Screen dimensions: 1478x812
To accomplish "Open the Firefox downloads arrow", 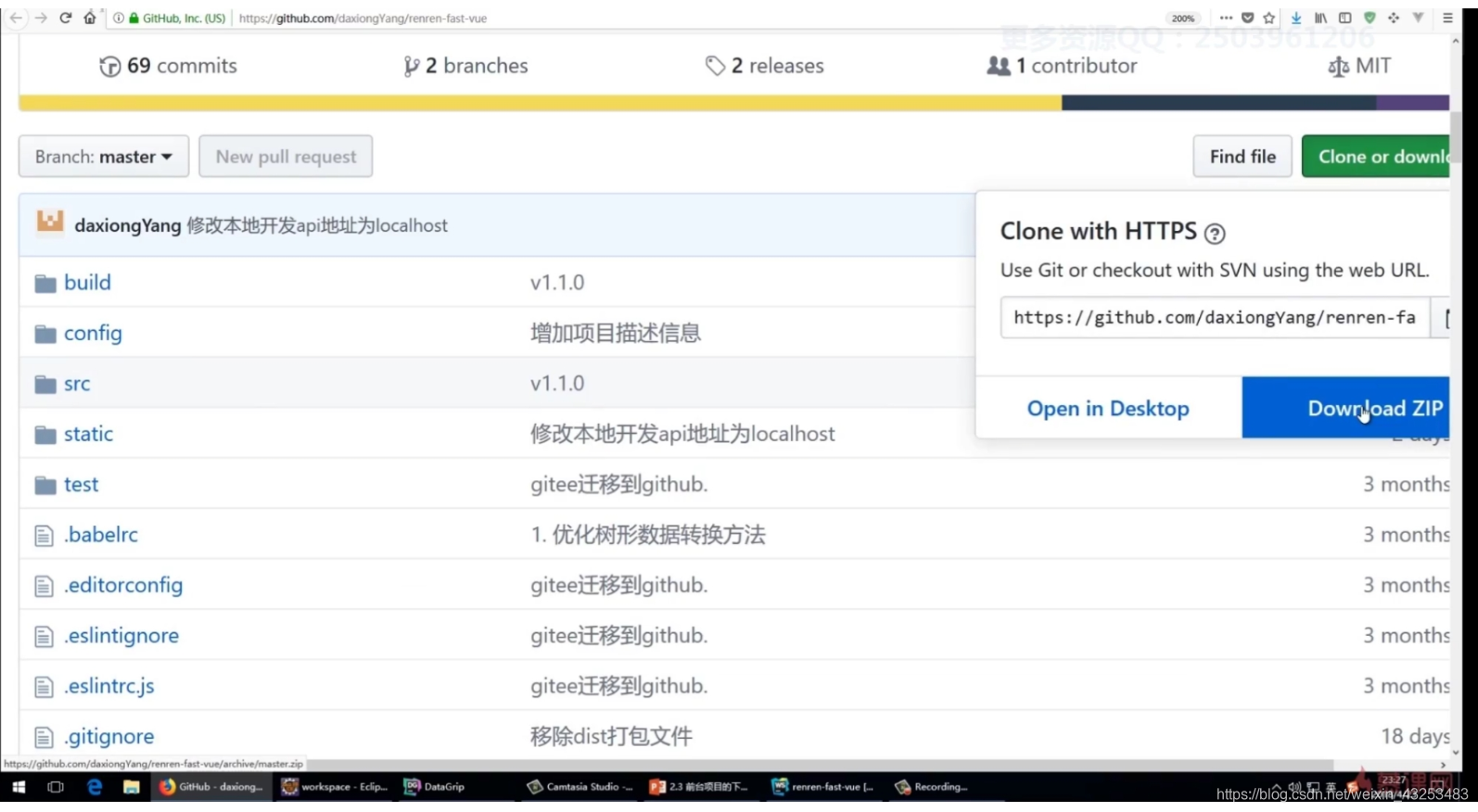I will (1296, 18).
